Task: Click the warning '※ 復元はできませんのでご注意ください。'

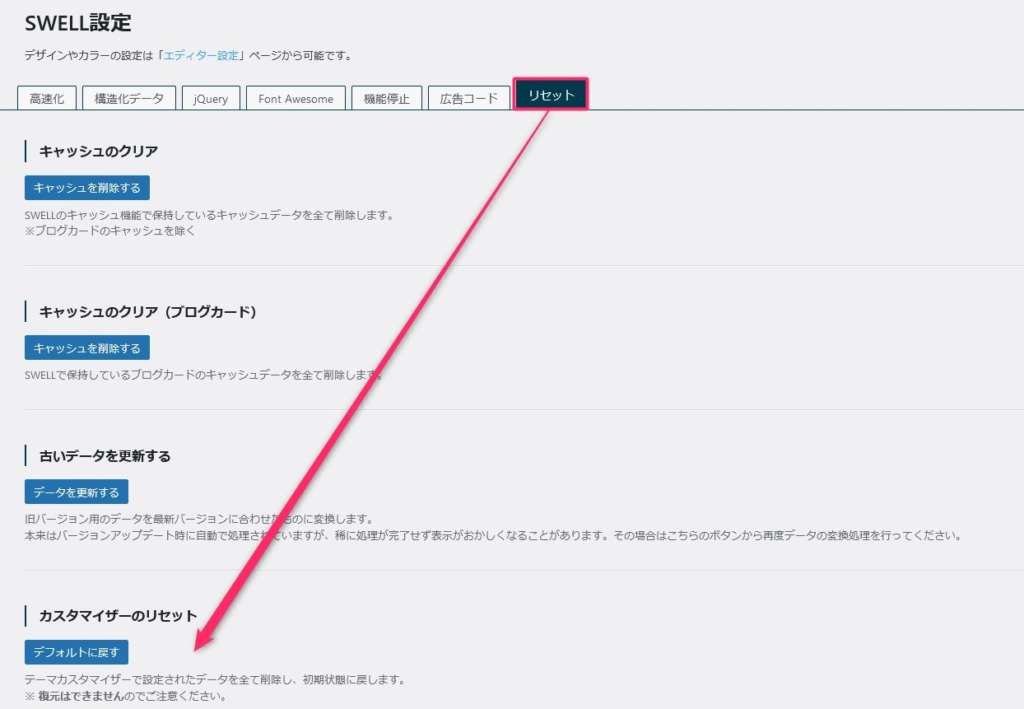Action: coord(125,696)
